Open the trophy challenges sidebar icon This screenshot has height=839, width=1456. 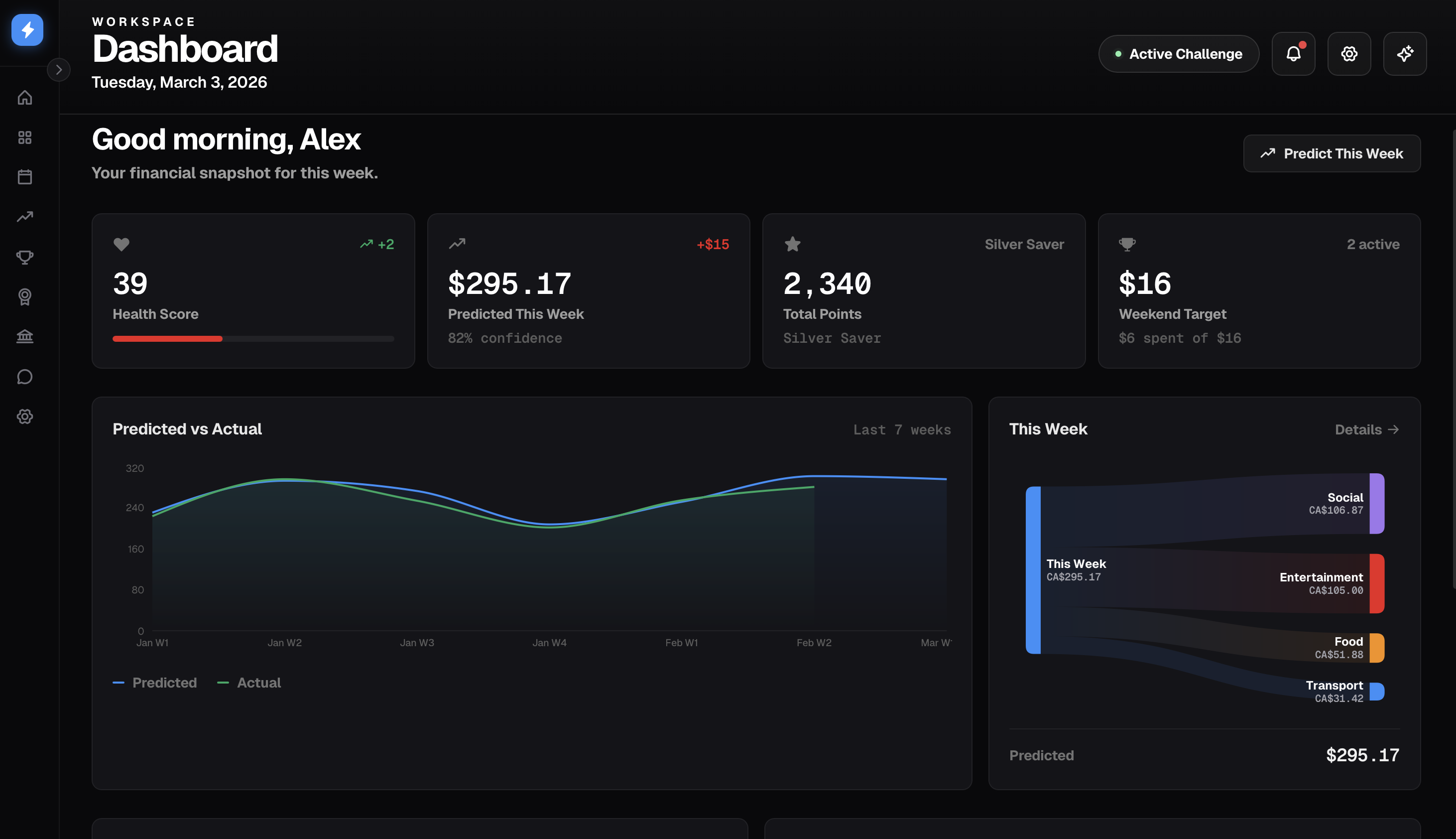pyautogui.click(x=25, y=257)
